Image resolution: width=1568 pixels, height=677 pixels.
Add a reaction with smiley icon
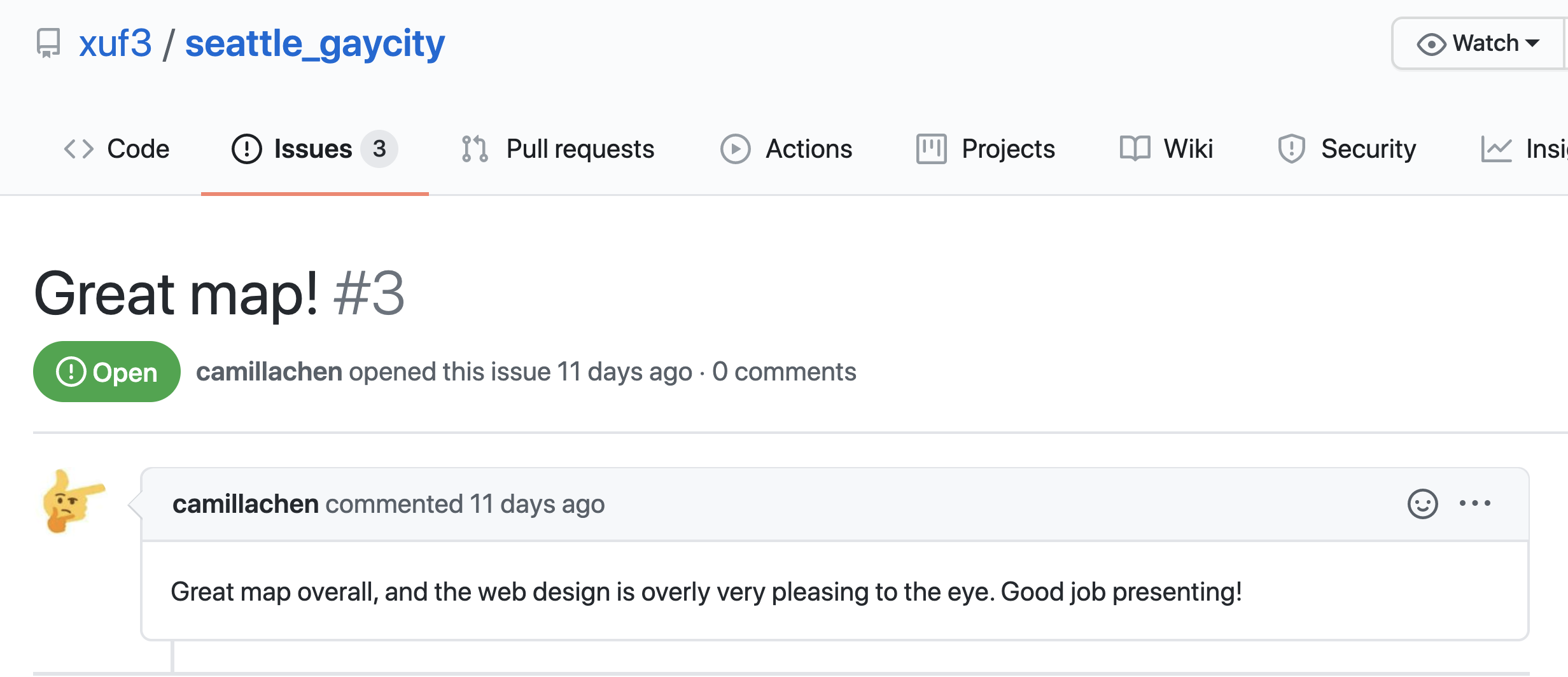[x=1422, y=504]
